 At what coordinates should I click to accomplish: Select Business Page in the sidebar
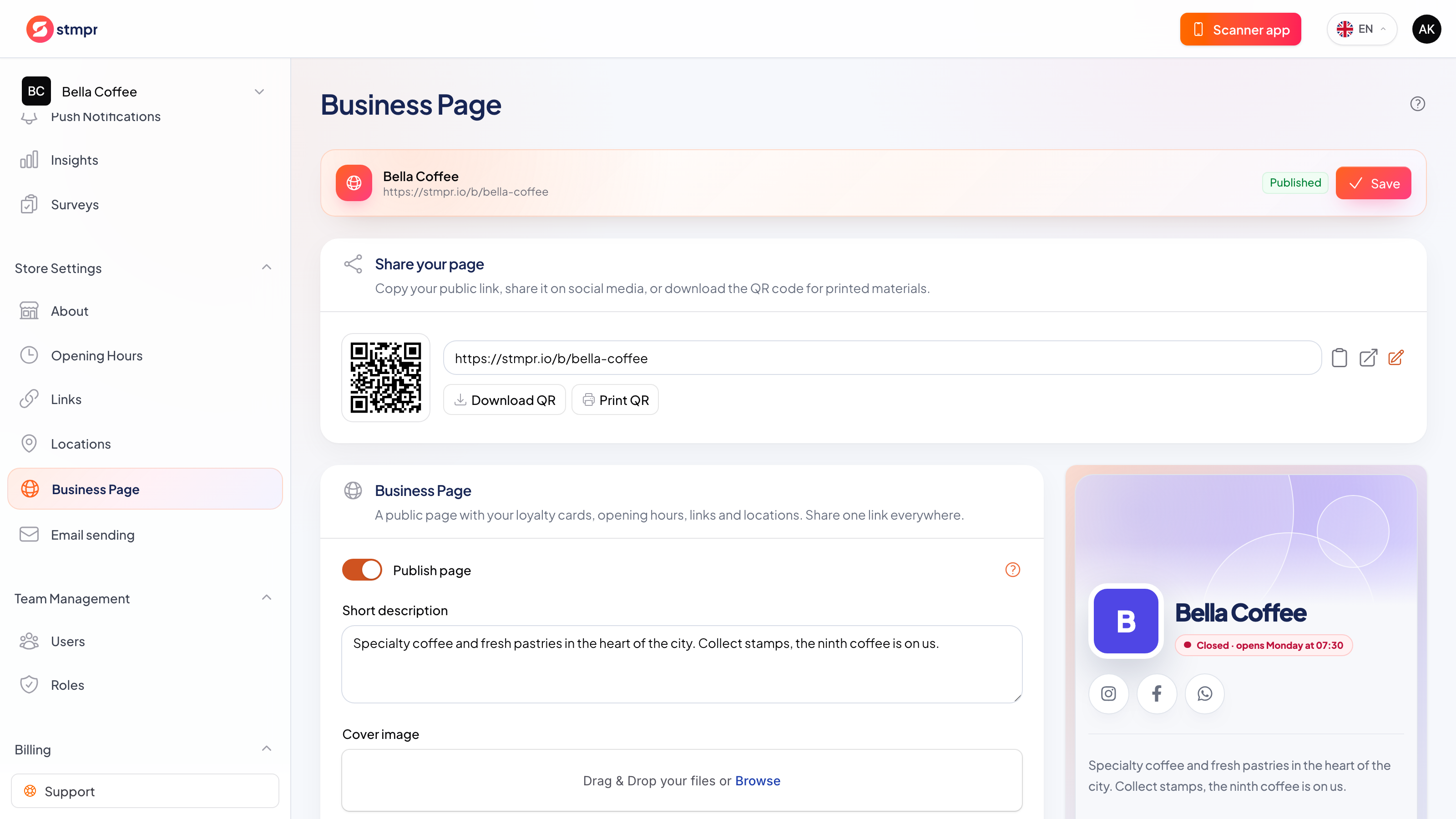click(x=145, y=489)
